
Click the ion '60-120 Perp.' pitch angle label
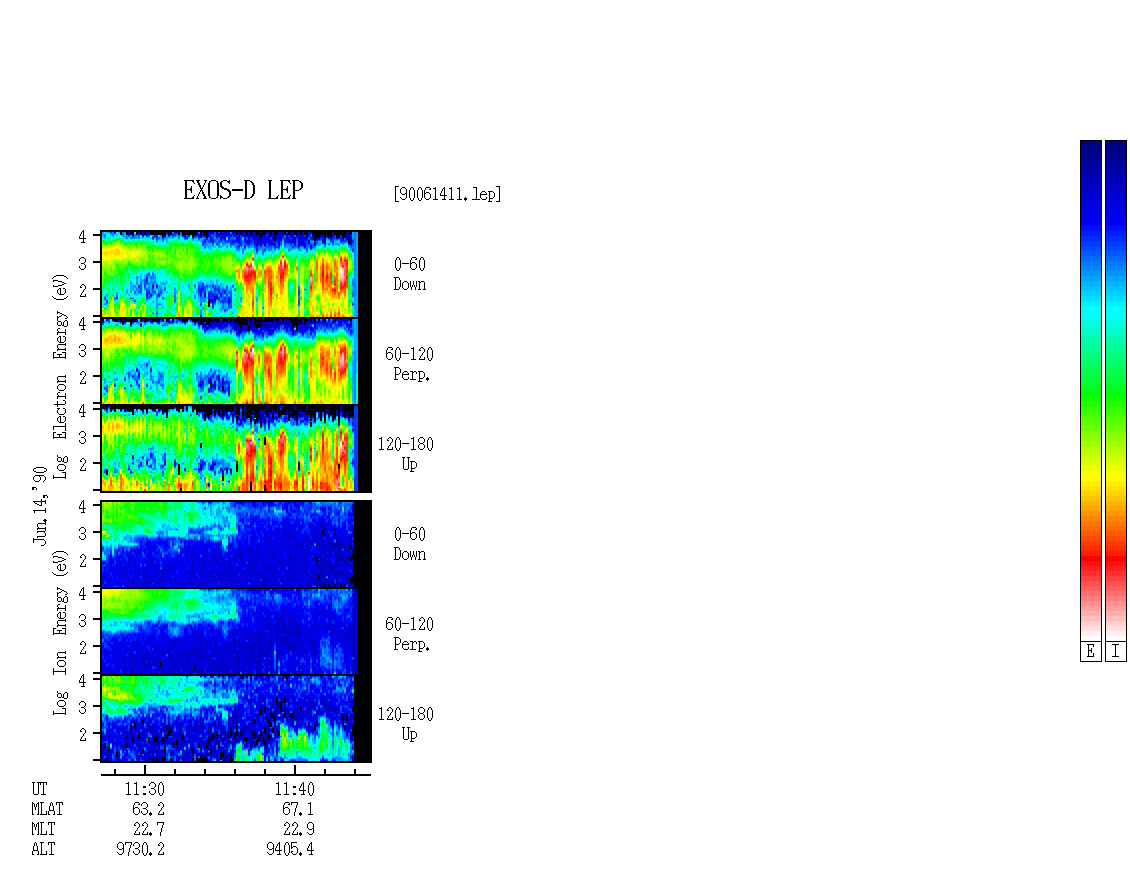click(x=409, y=634)
